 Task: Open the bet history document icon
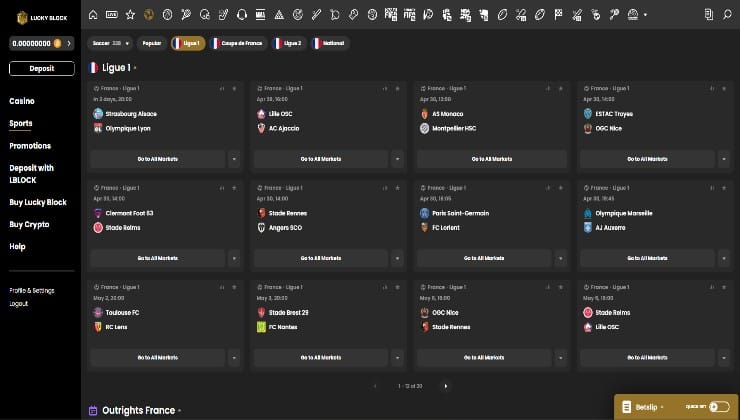(x=708, y=15)
